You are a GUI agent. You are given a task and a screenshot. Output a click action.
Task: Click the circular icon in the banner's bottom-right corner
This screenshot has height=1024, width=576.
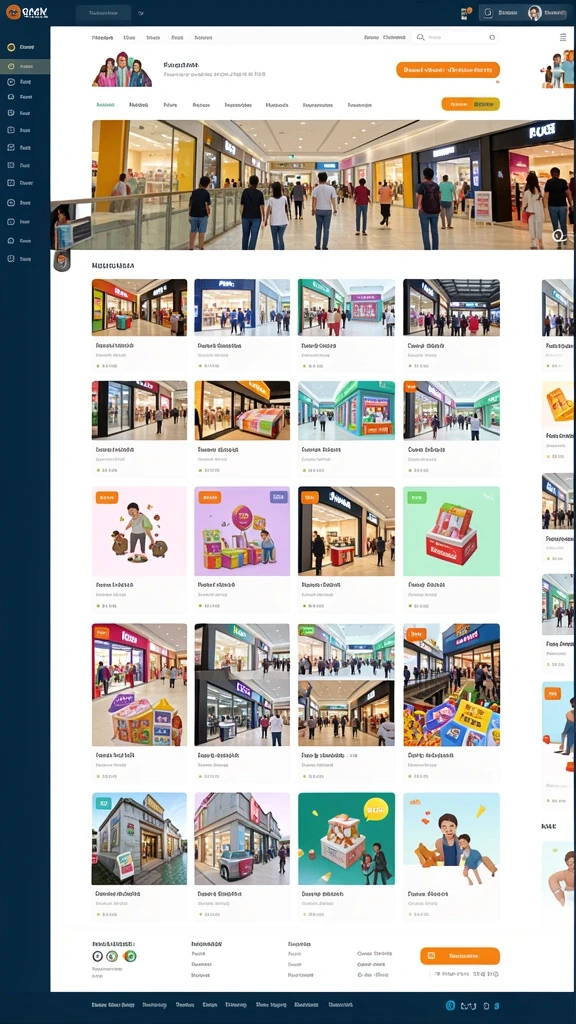pyautogui.click(x=558, y=236)
